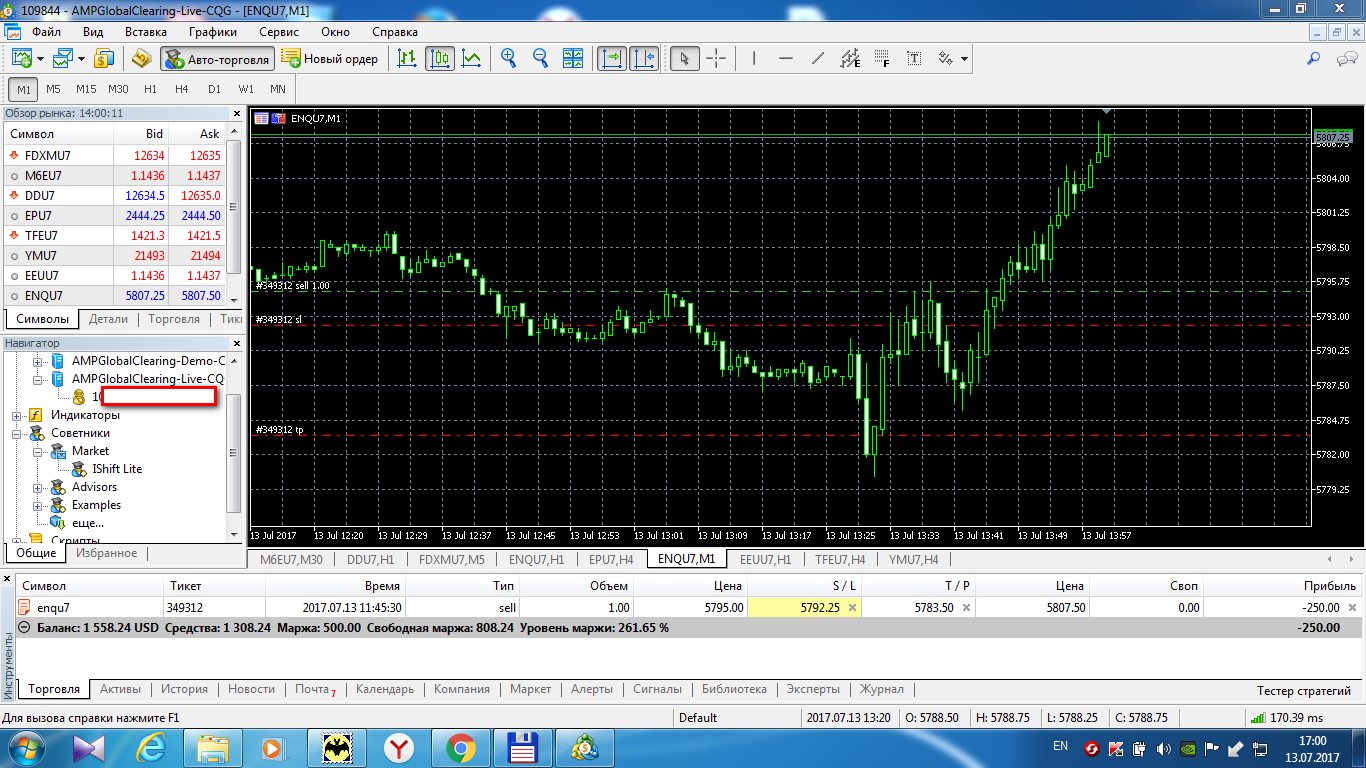
Task: Open the Графики menu
Action: pos(212,32)
